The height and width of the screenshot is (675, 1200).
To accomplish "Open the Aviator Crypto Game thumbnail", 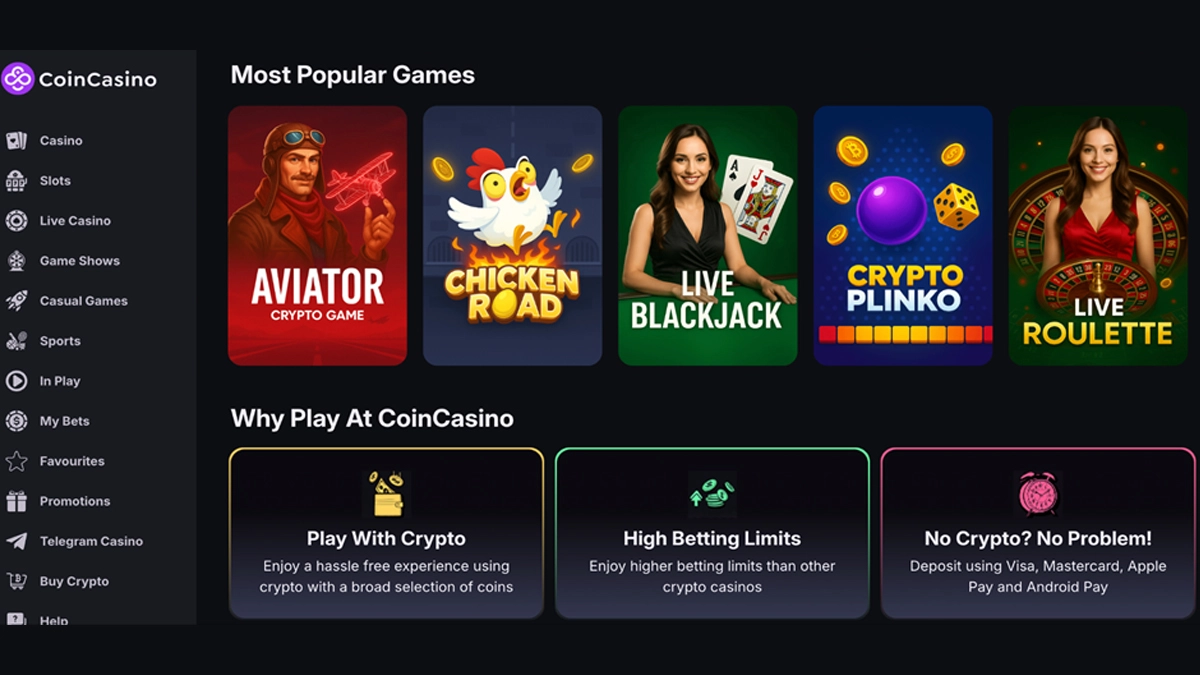I will [x=317, y=236].
